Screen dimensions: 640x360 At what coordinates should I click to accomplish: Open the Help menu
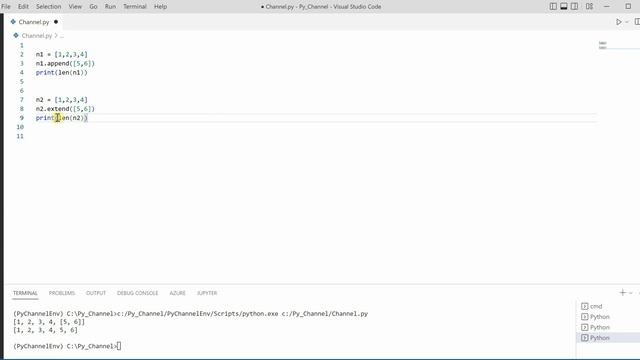point(160,7)
